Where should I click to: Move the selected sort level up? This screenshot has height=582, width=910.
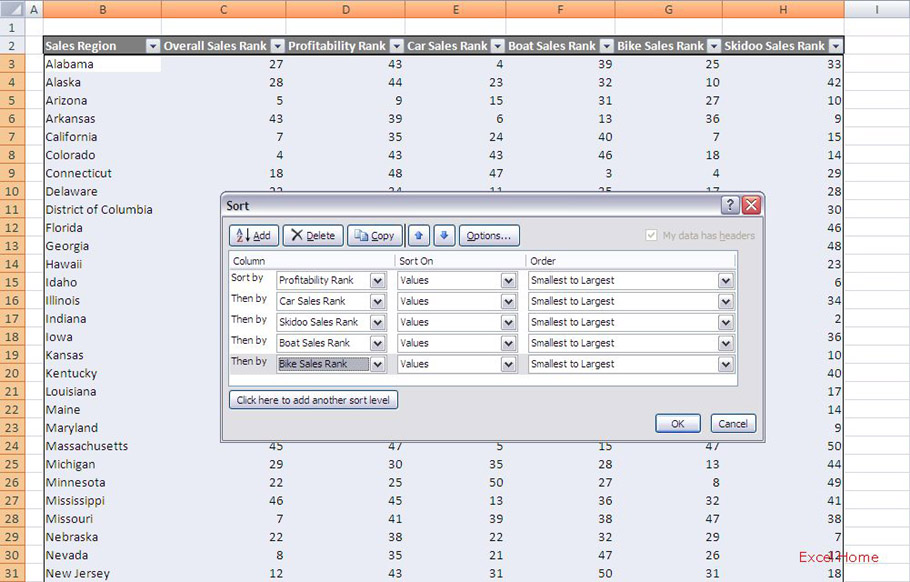[418, 235]
